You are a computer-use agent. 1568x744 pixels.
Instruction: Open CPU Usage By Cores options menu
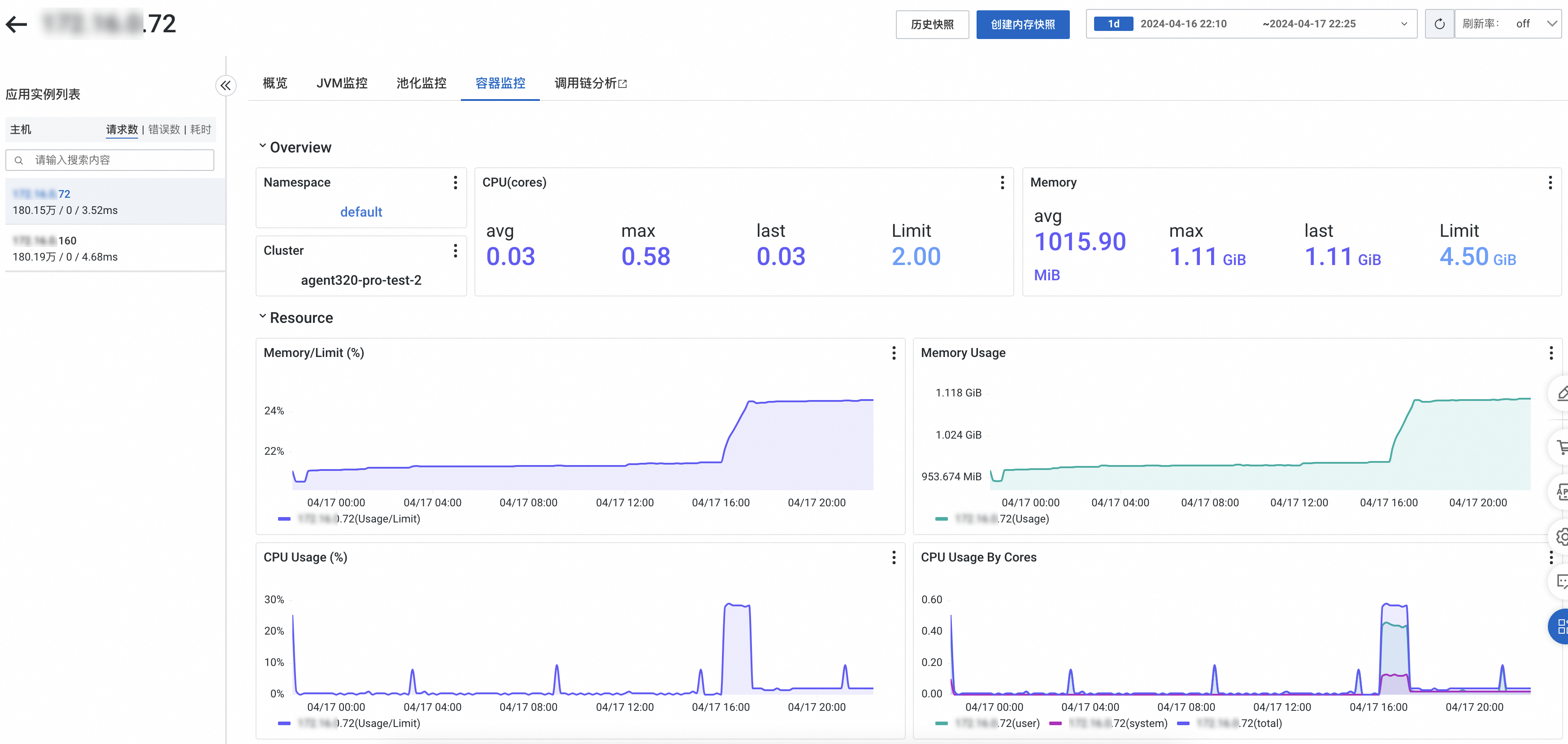[1551, 558]
